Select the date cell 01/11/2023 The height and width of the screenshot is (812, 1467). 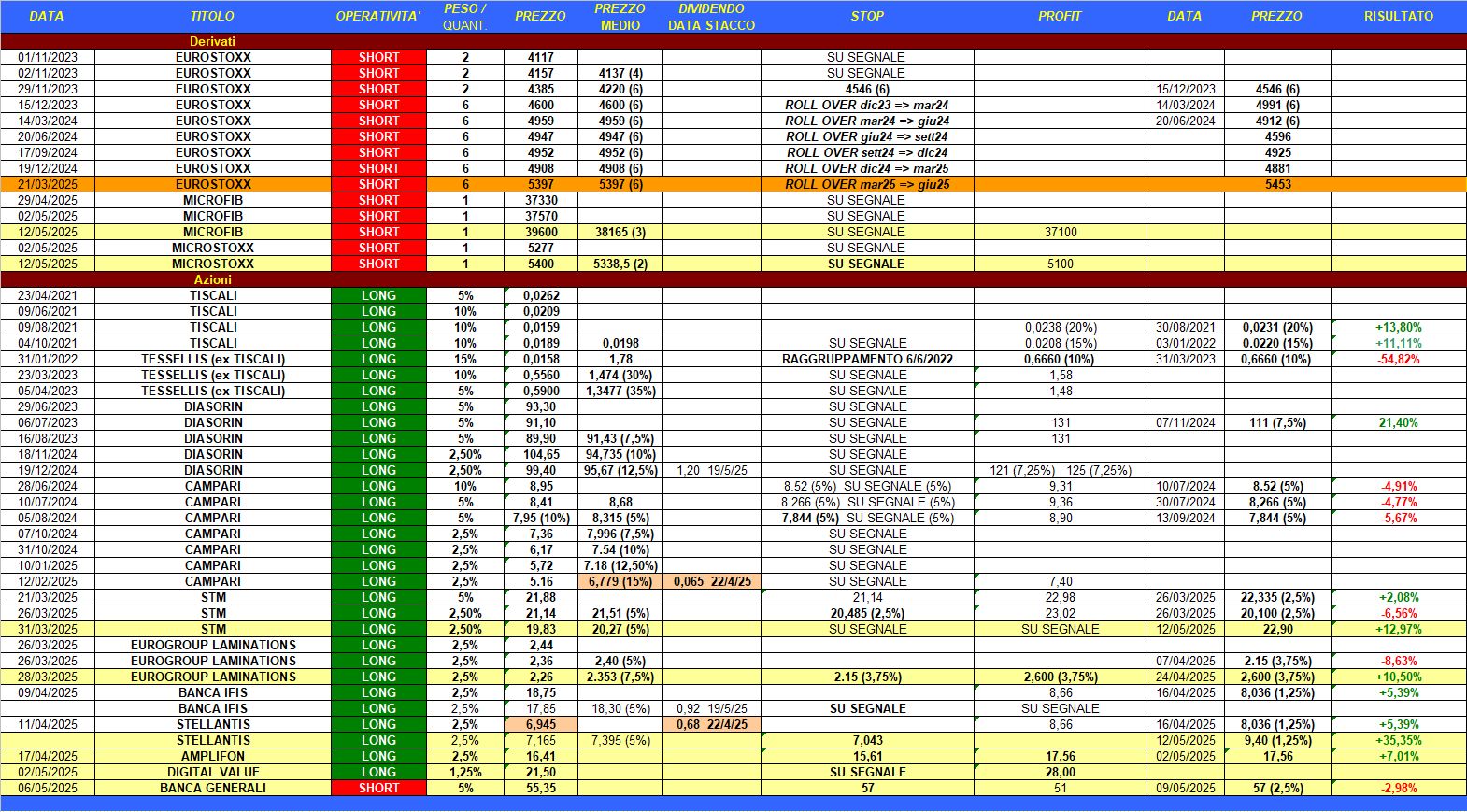48,57
